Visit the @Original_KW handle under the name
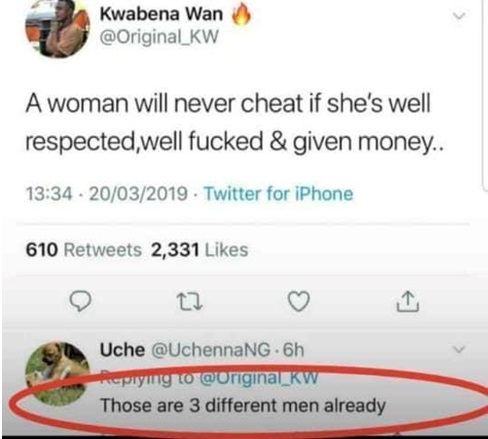Image resolution: width=488 pixels, height=439 pixels. tap(159, 36)
